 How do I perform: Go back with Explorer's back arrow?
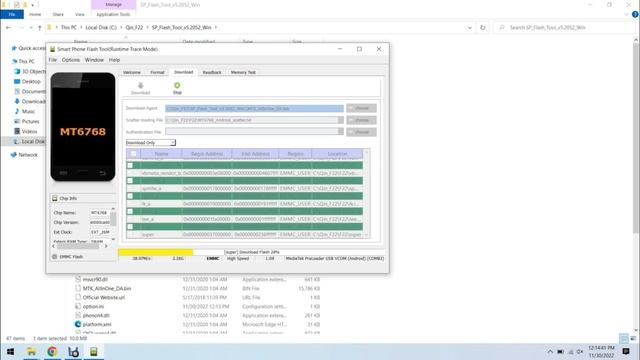click(9, 27)
